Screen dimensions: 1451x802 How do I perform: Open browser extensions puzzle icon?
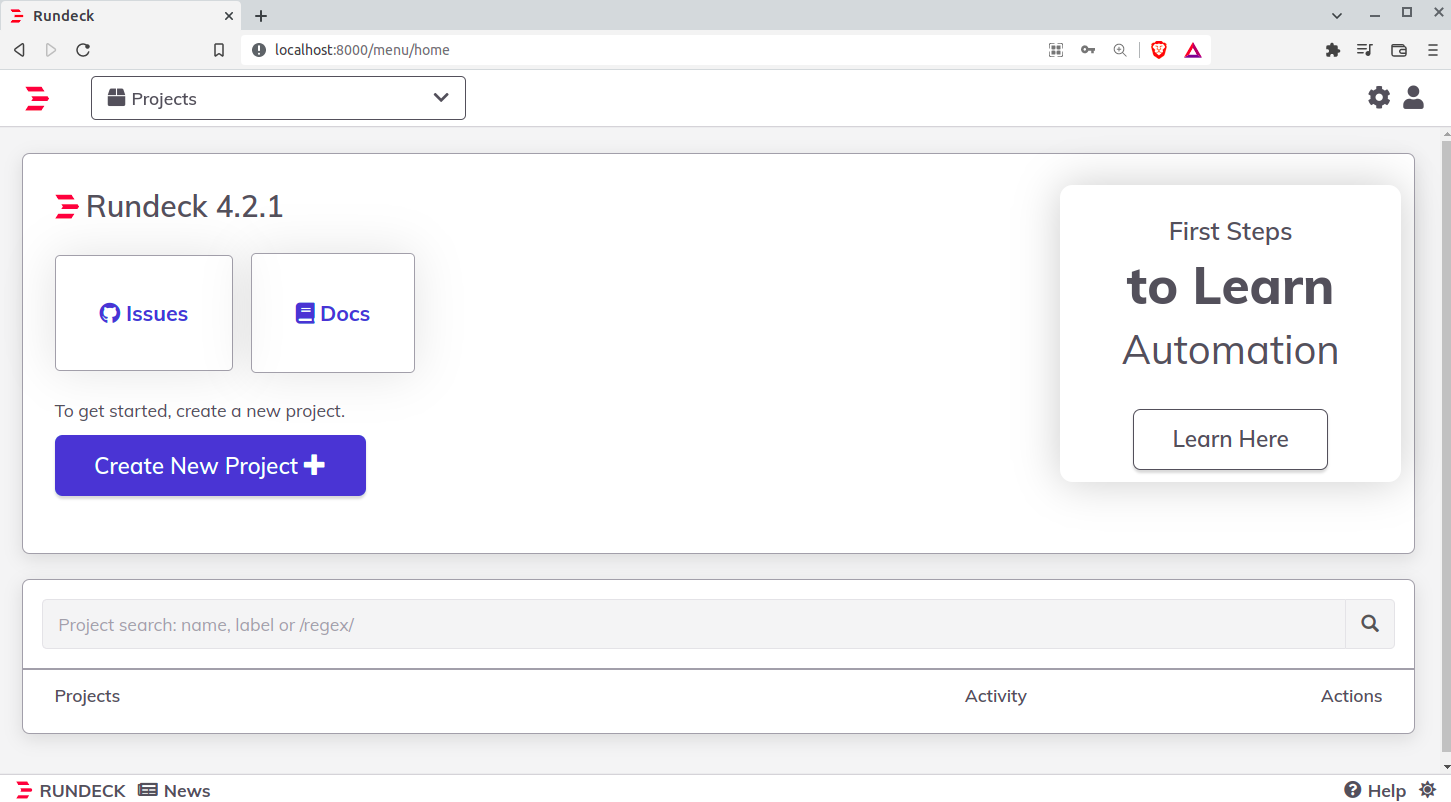1332,50
